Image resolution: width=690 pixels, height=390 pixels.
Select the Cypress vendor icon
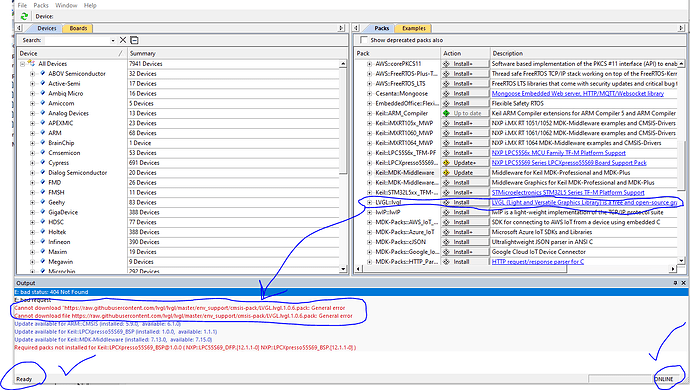coord(43,162)
